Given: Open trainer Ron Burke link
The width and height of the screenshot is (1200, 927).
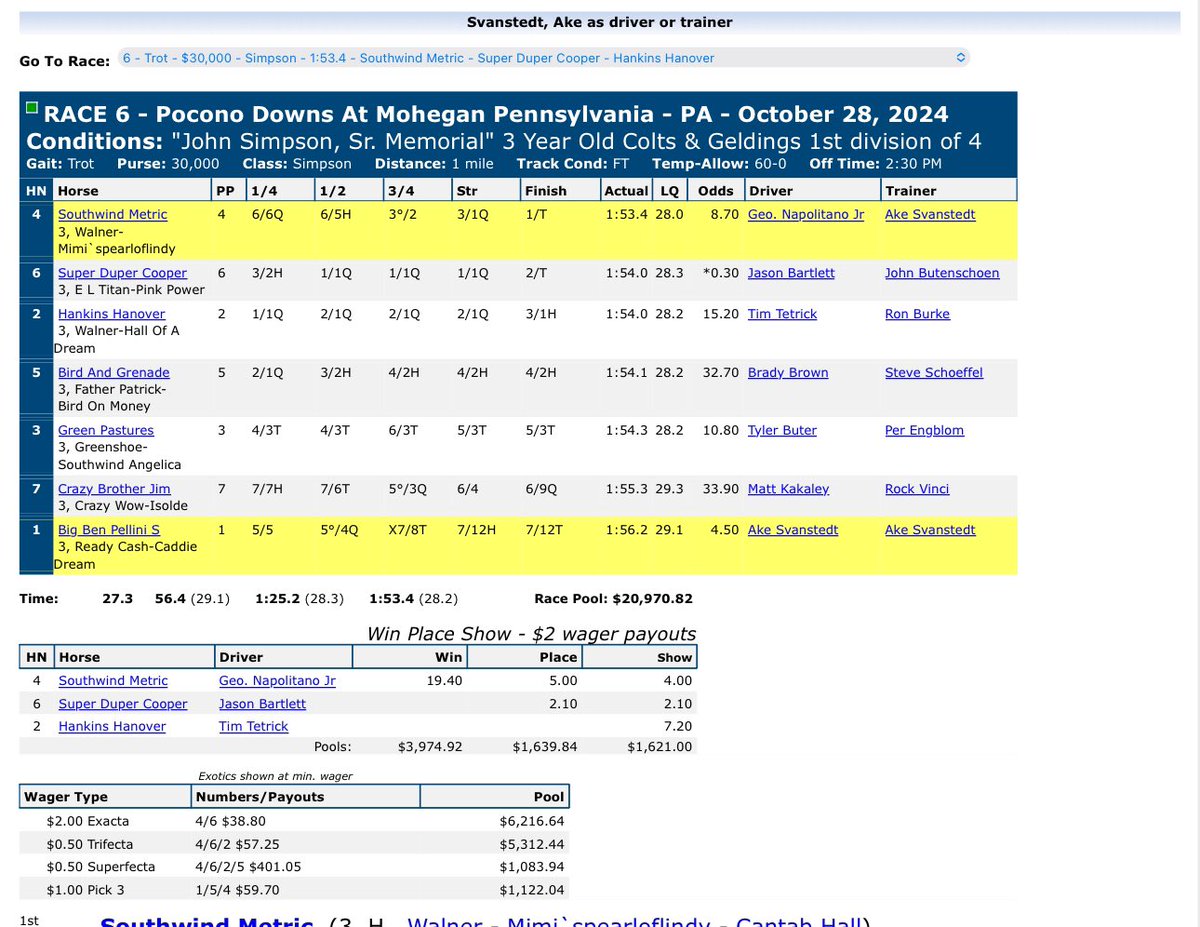Looking at the screenshot, I should coord(917,314).
